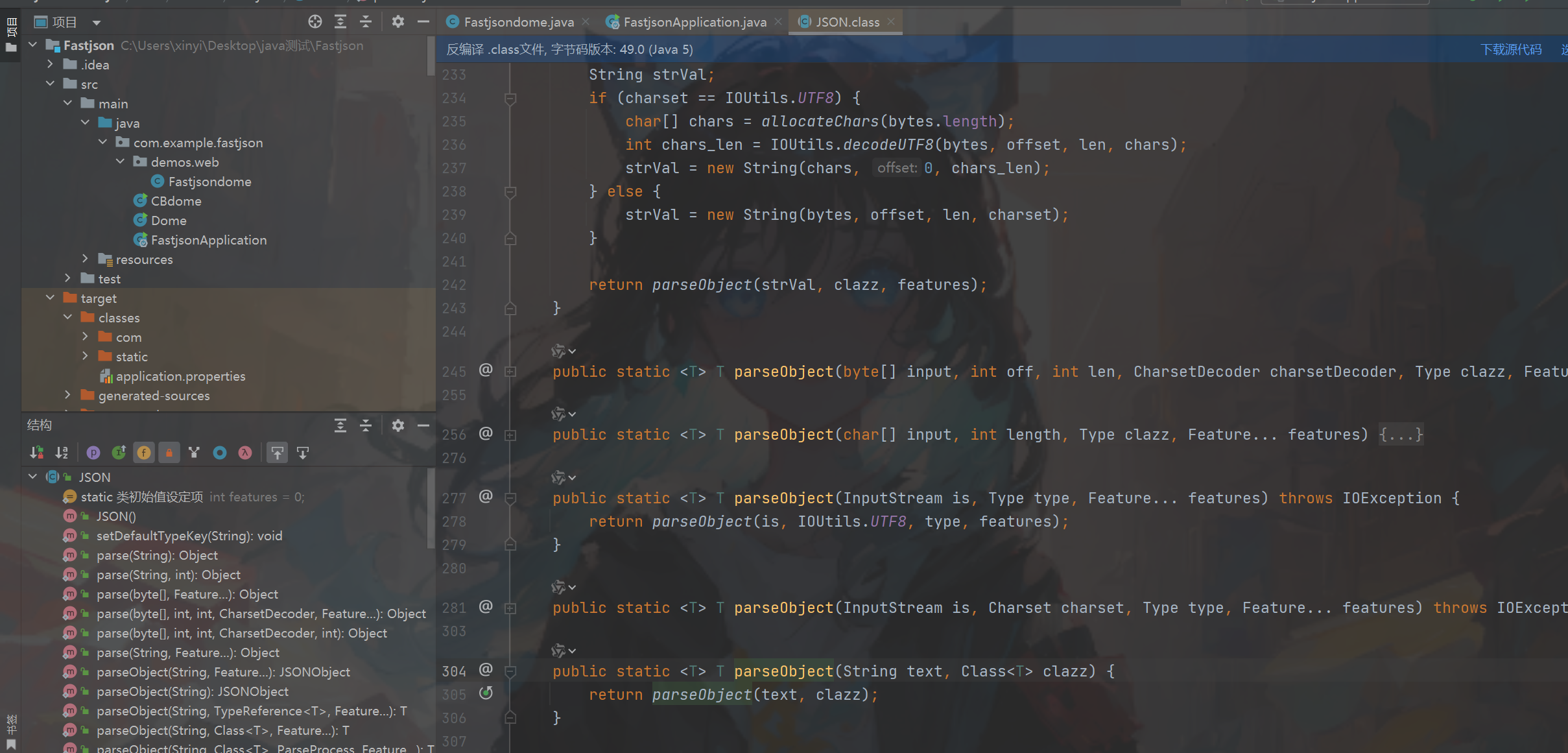Click fold marker at line 234 if statement
1568x753 pixels.
point(510,99)
